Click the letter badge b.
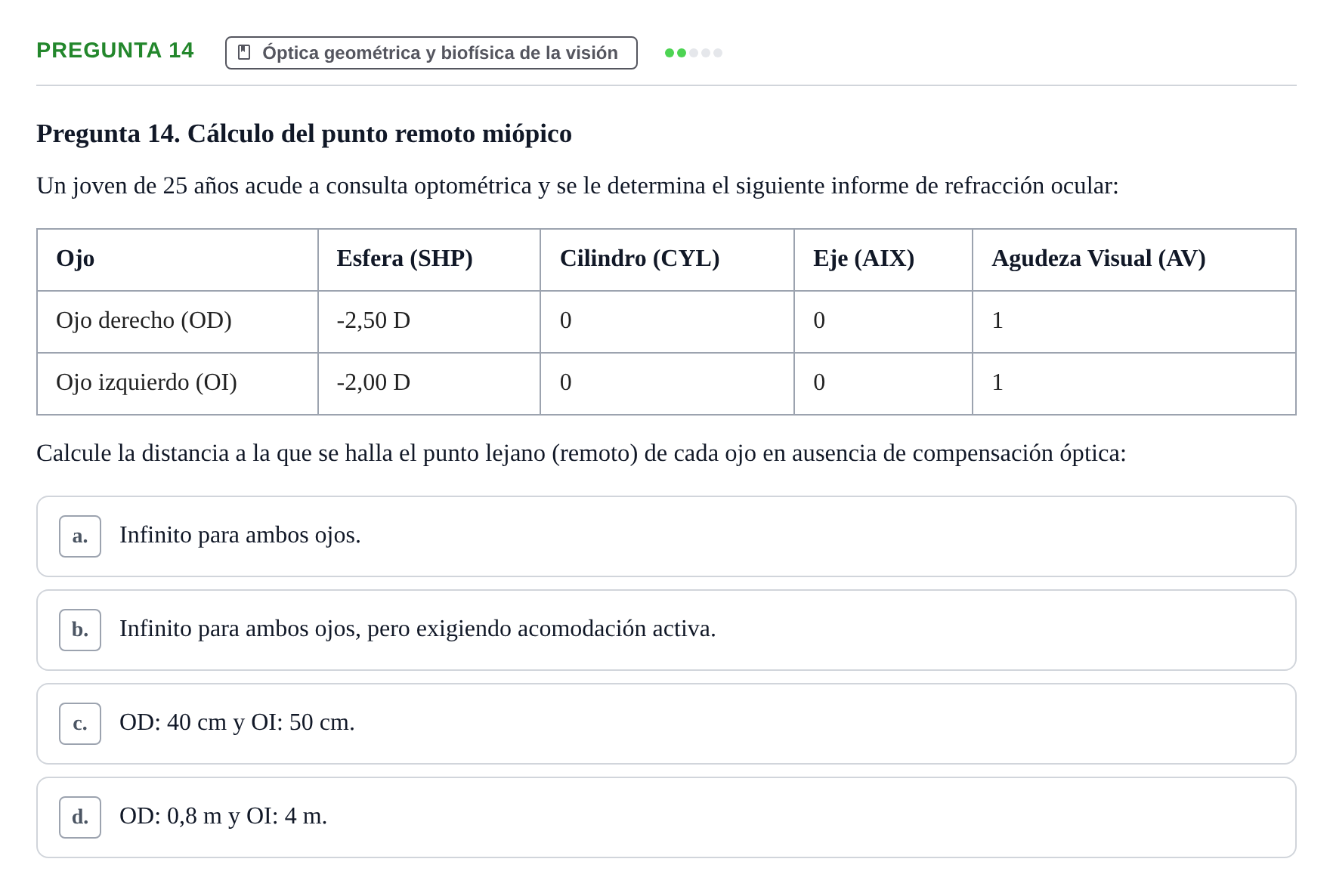 click(x=80, y=630)
